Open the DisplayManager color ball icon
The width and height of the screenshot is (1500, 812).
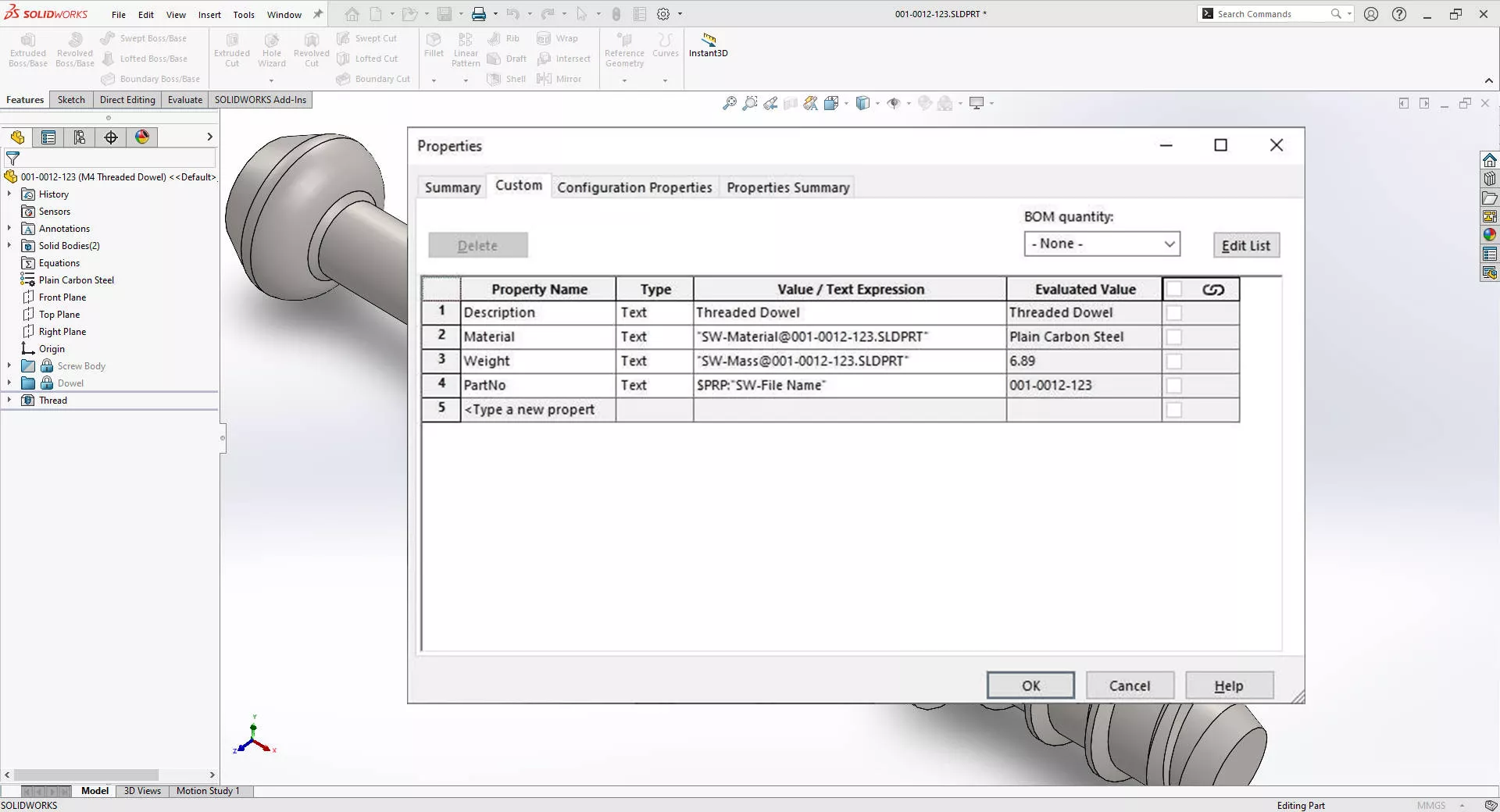click(x=142, y=137)
